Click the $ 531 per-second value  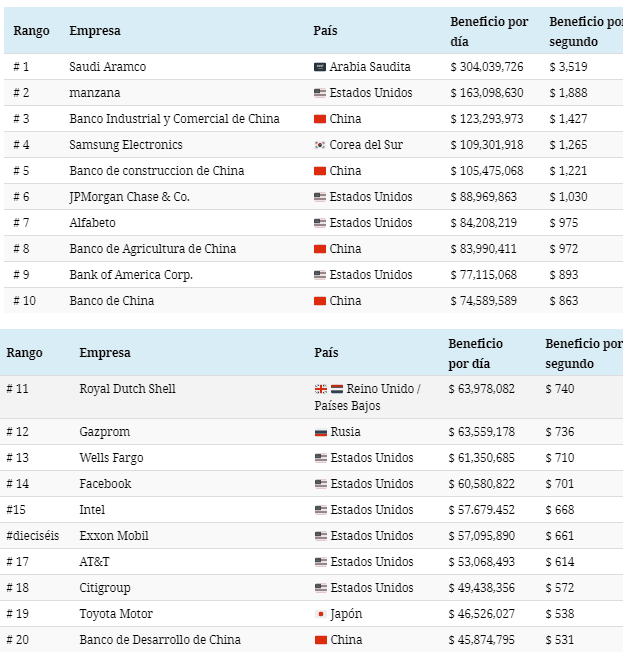click(559, 640)
